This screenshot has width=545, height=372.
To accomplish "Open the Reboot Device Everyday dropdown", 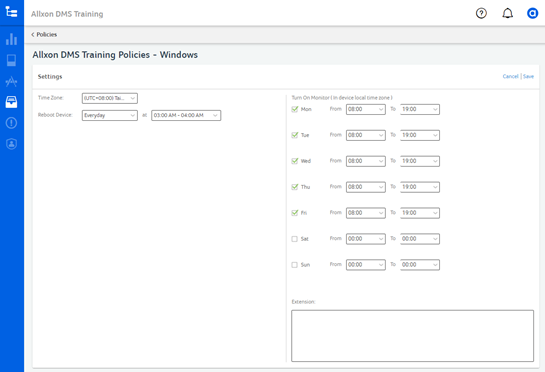I will click(109, 115).
